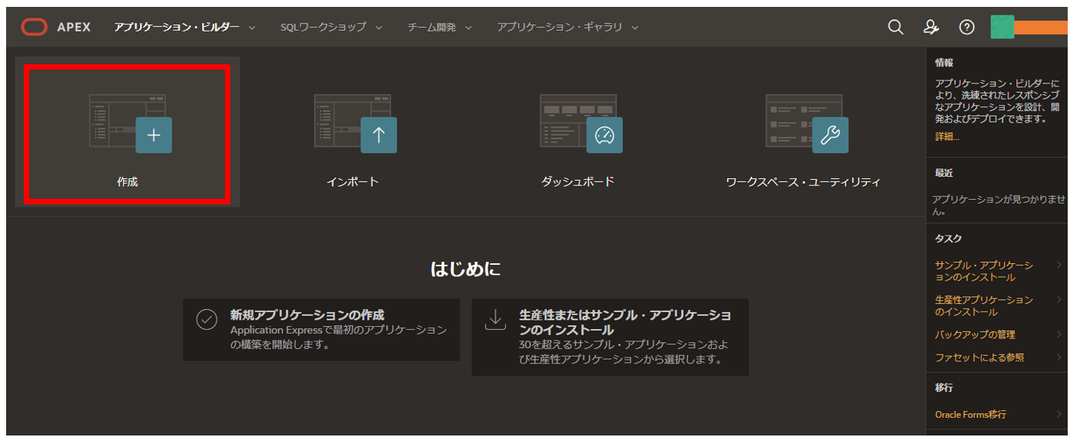Expand the arrow next to SQLワークショップ
1070x437 pixels.
(x=379, y=28)
